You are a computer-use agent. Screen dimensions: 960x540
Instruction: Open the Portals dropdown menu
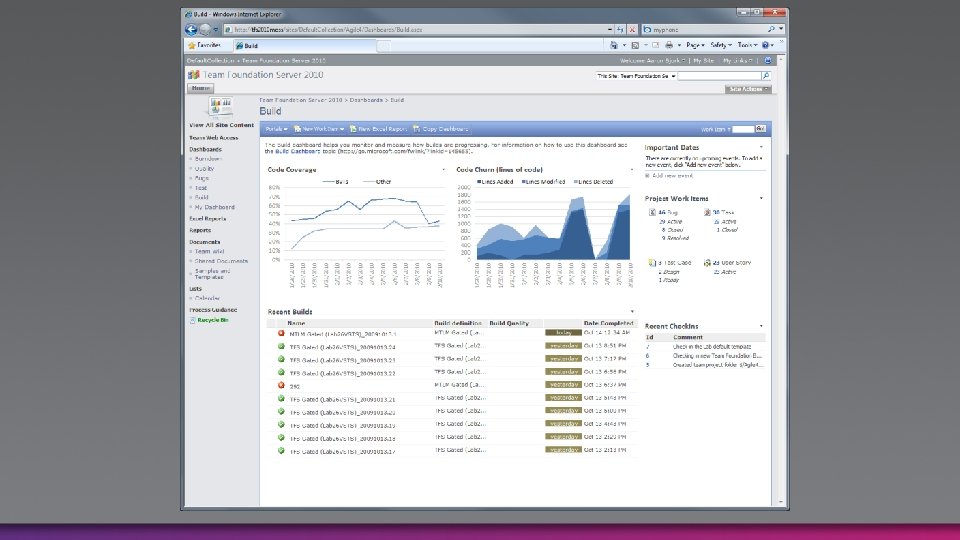(276, 129)
